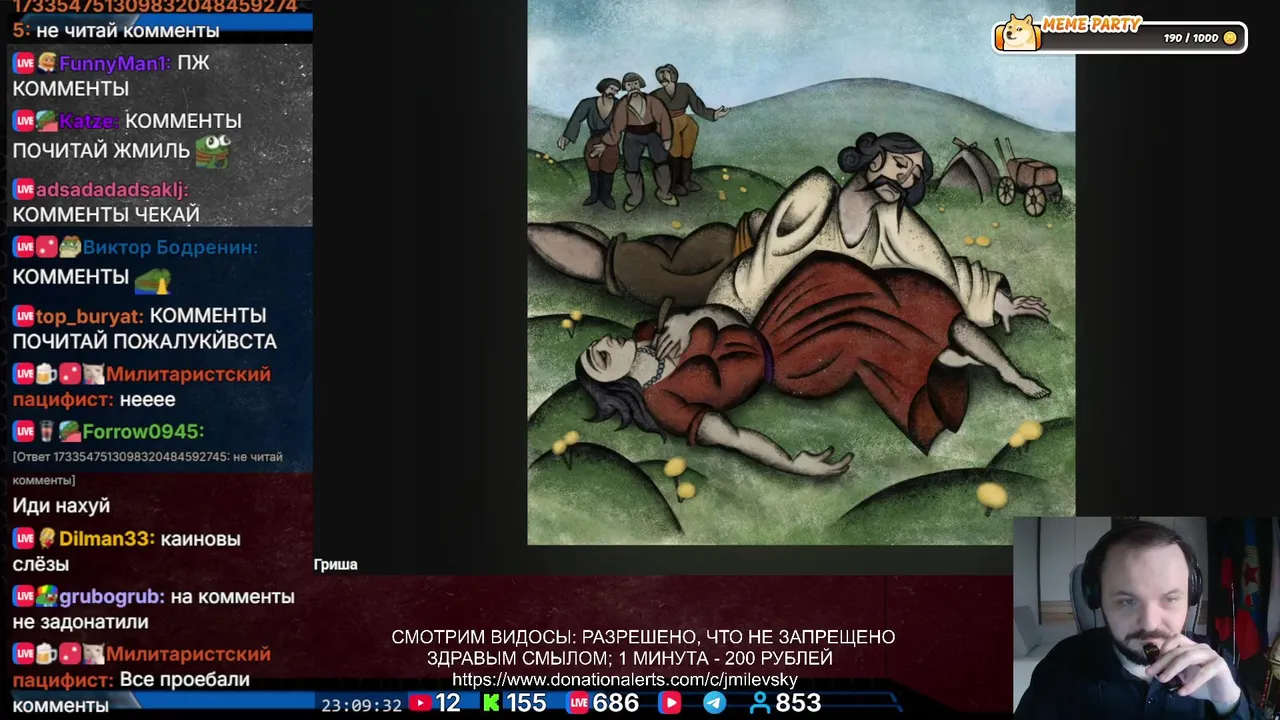Image resolution: width=1280 pixels, height=720 pixels.
Task: Click the 'Все проебали комменты' message
Action: (x=130, y=693)
